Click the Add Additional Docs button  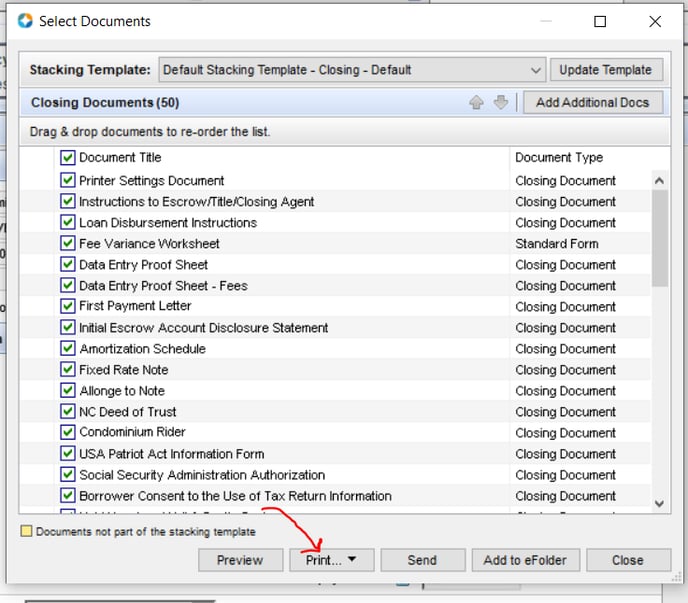tap(593, 102)
